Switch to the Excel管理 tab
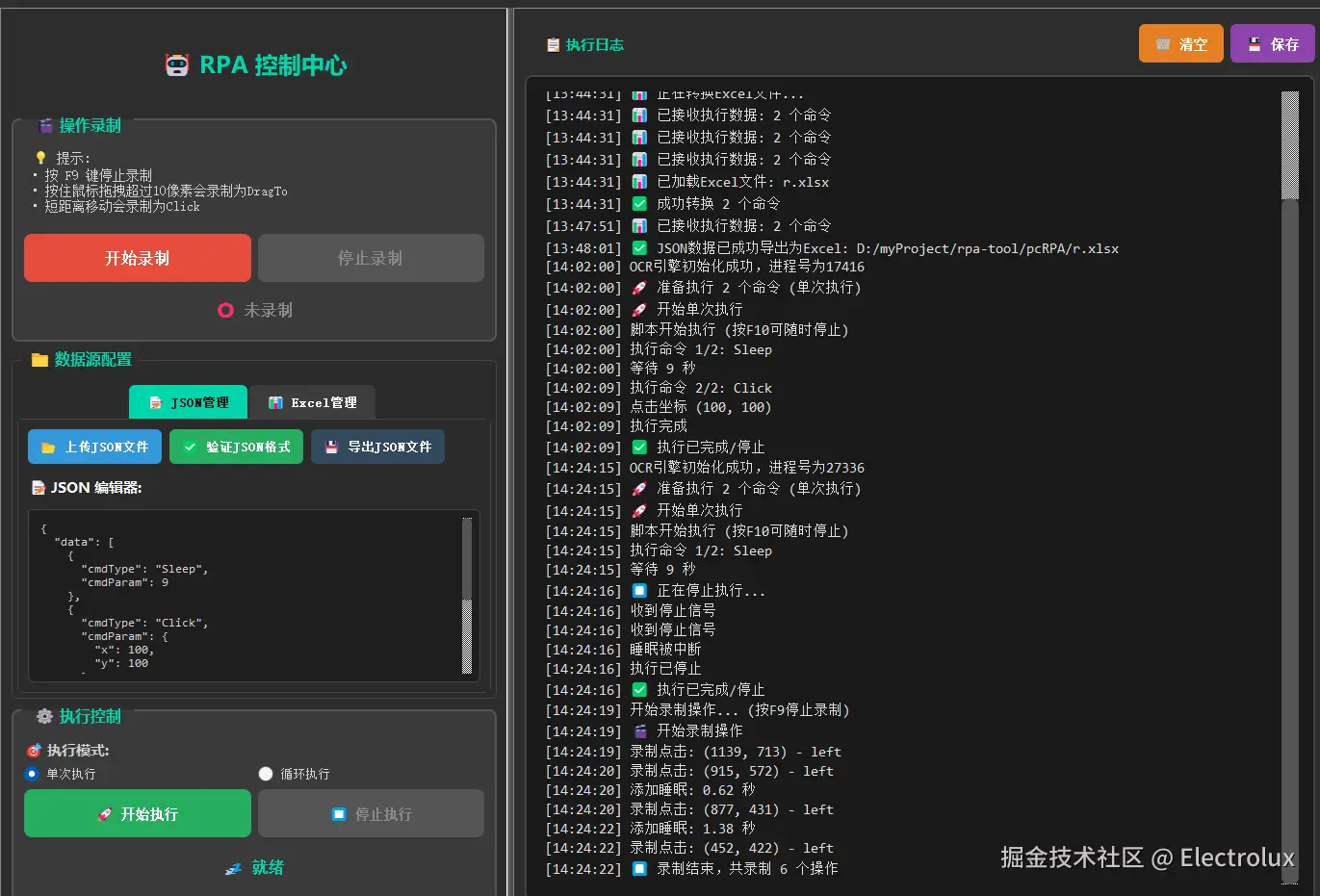The image size is (1320, 896). pyautogui.click(x=314, y=402)
